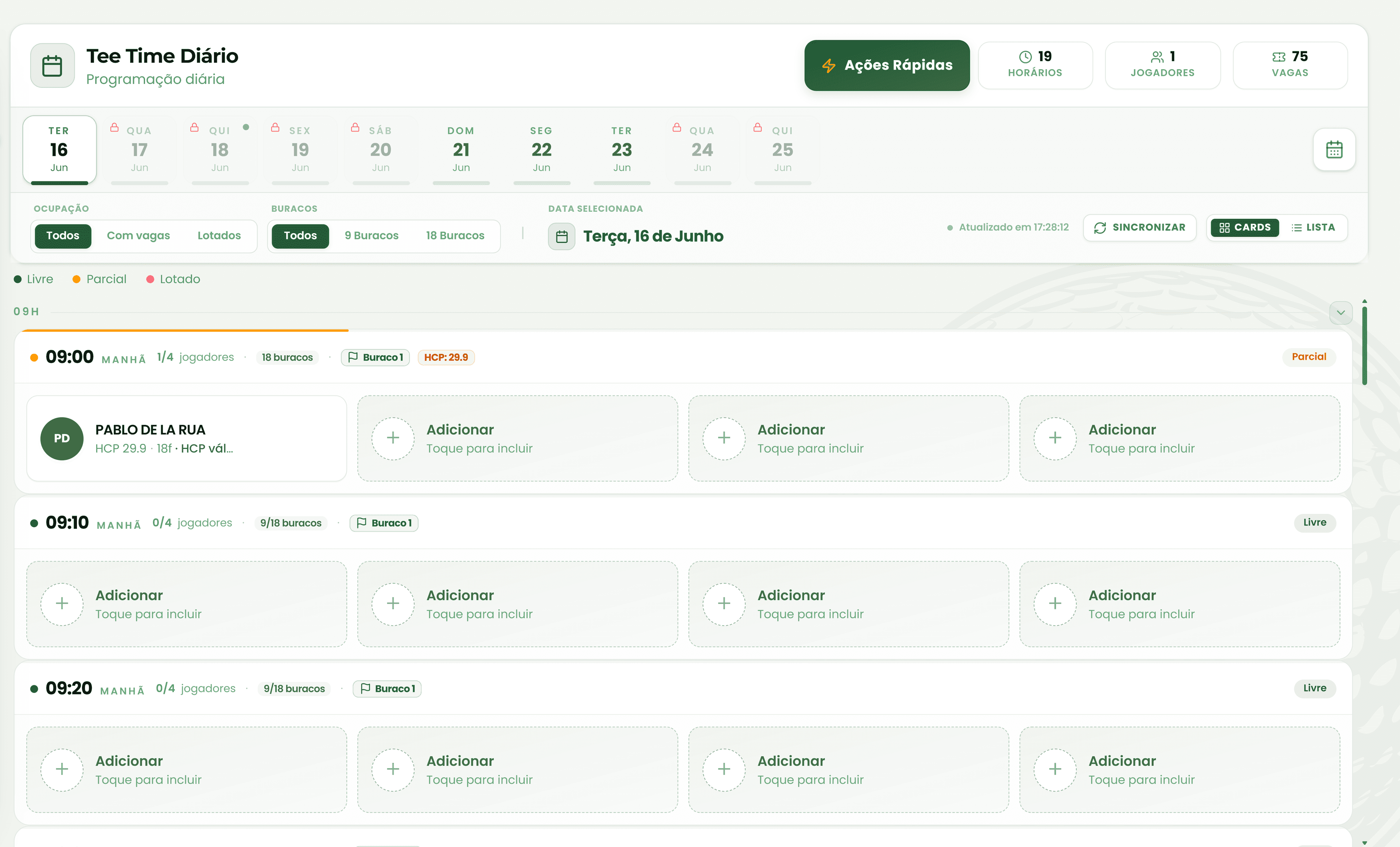The width and height of the screenshot is (1400, 847).
Task: Click the 9/18 buracos tag at 09:10
Action: tap(290, 523)
